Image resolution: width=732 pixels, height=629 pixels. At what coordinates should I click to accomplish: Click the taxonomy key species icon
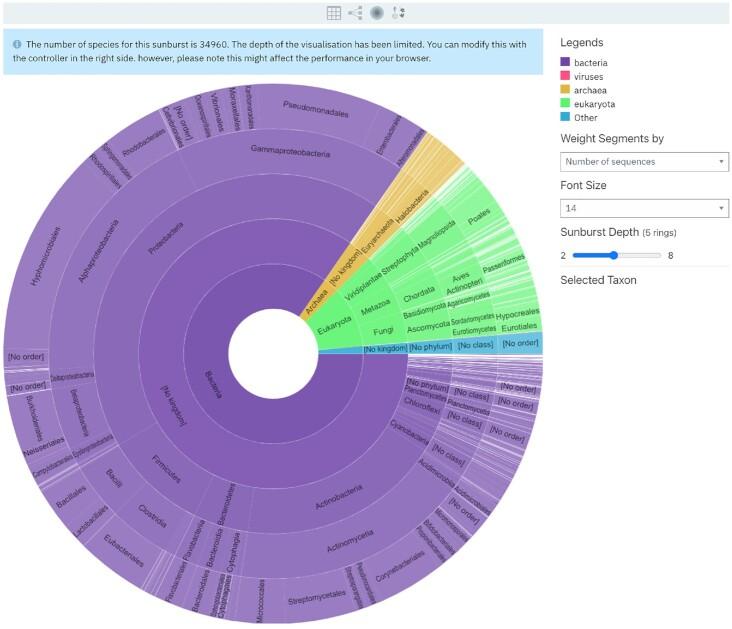(x=398, y=13)
